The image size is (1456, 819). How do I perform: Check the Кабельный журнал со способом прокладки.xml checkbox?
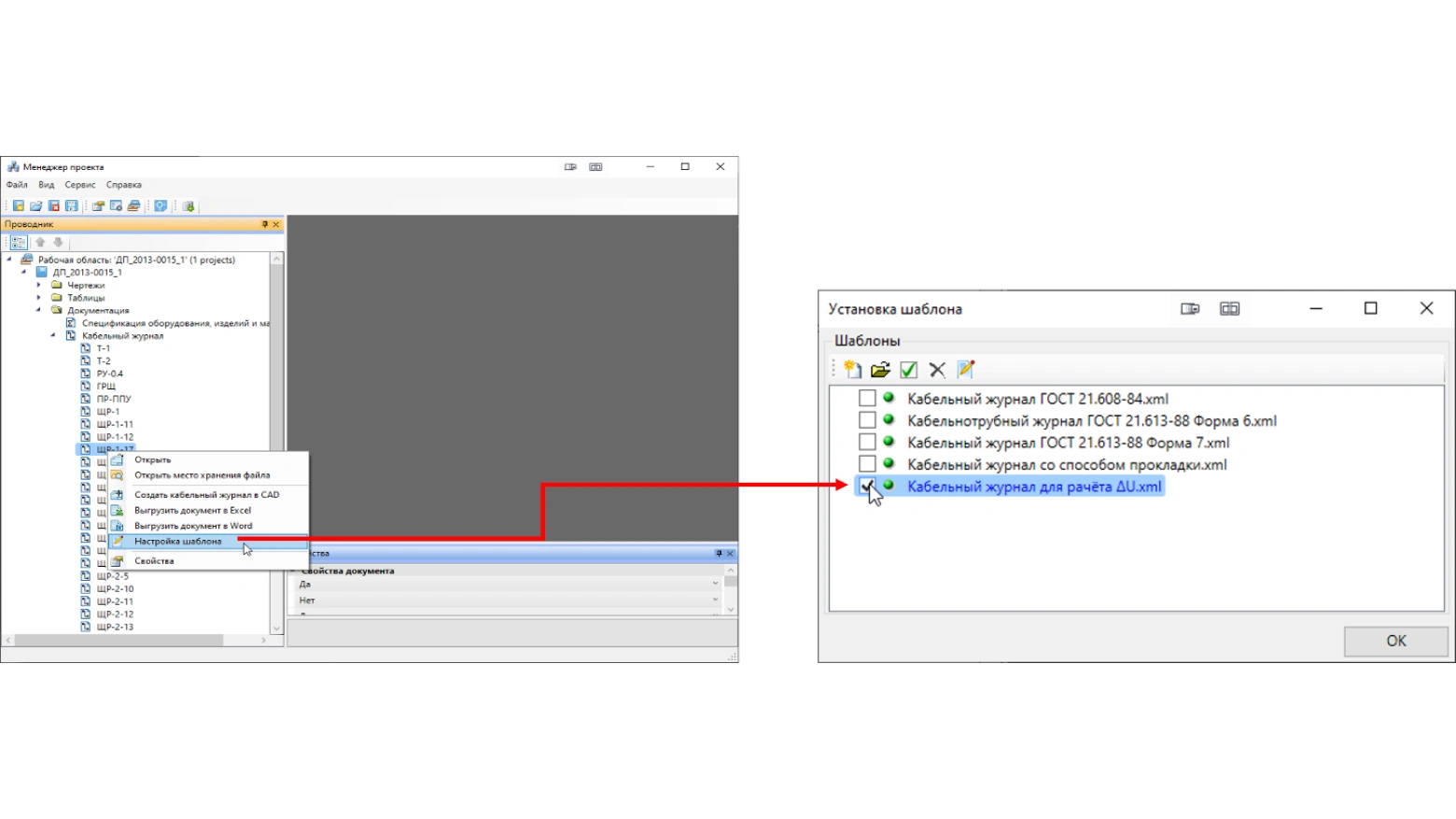867,464
